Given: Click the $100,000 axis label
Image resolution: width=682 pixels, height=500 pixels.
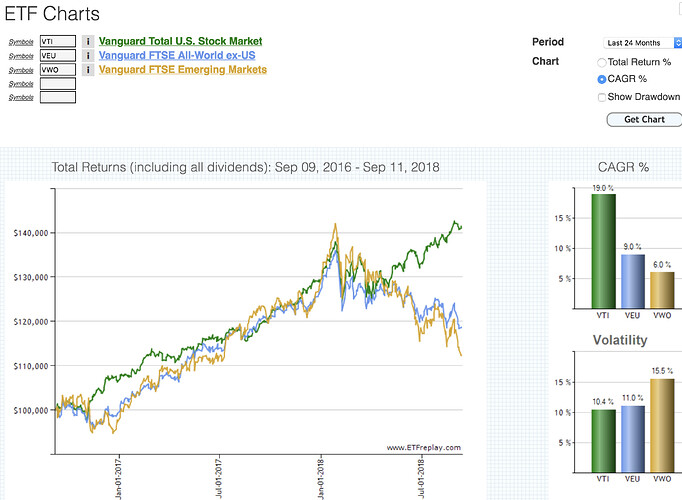Looking at the screenshot, I should tap(31, 410).
